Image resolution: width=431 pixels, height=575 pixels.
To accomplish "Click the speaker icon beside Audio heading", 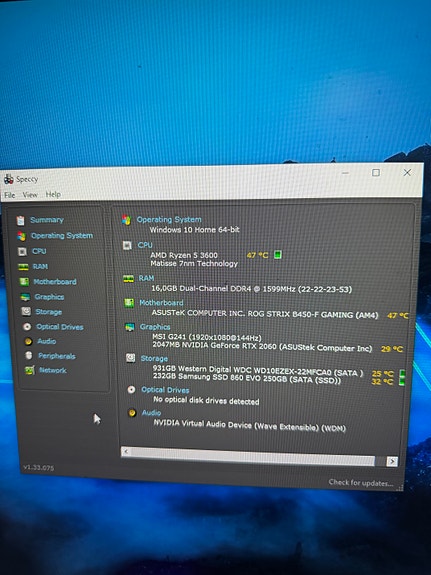I will (x=132, y=413).
